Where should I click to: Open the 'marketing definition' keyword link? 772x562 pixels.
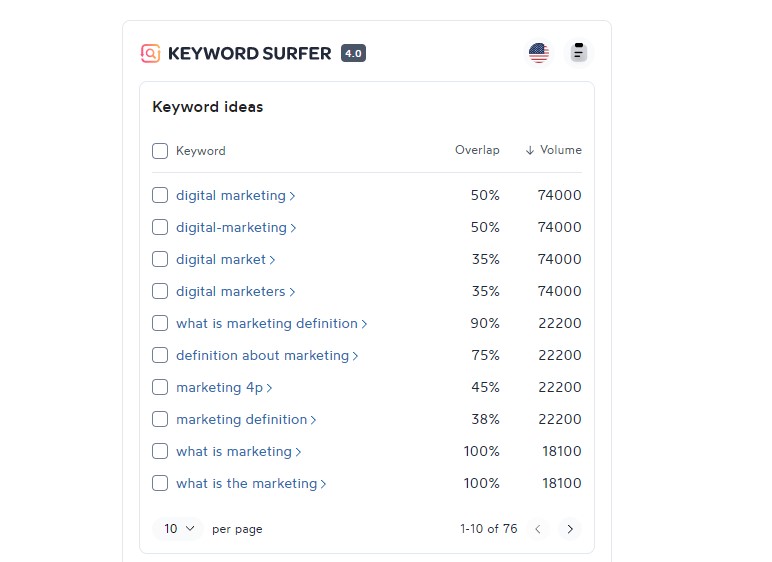click(x=241, y=419)
